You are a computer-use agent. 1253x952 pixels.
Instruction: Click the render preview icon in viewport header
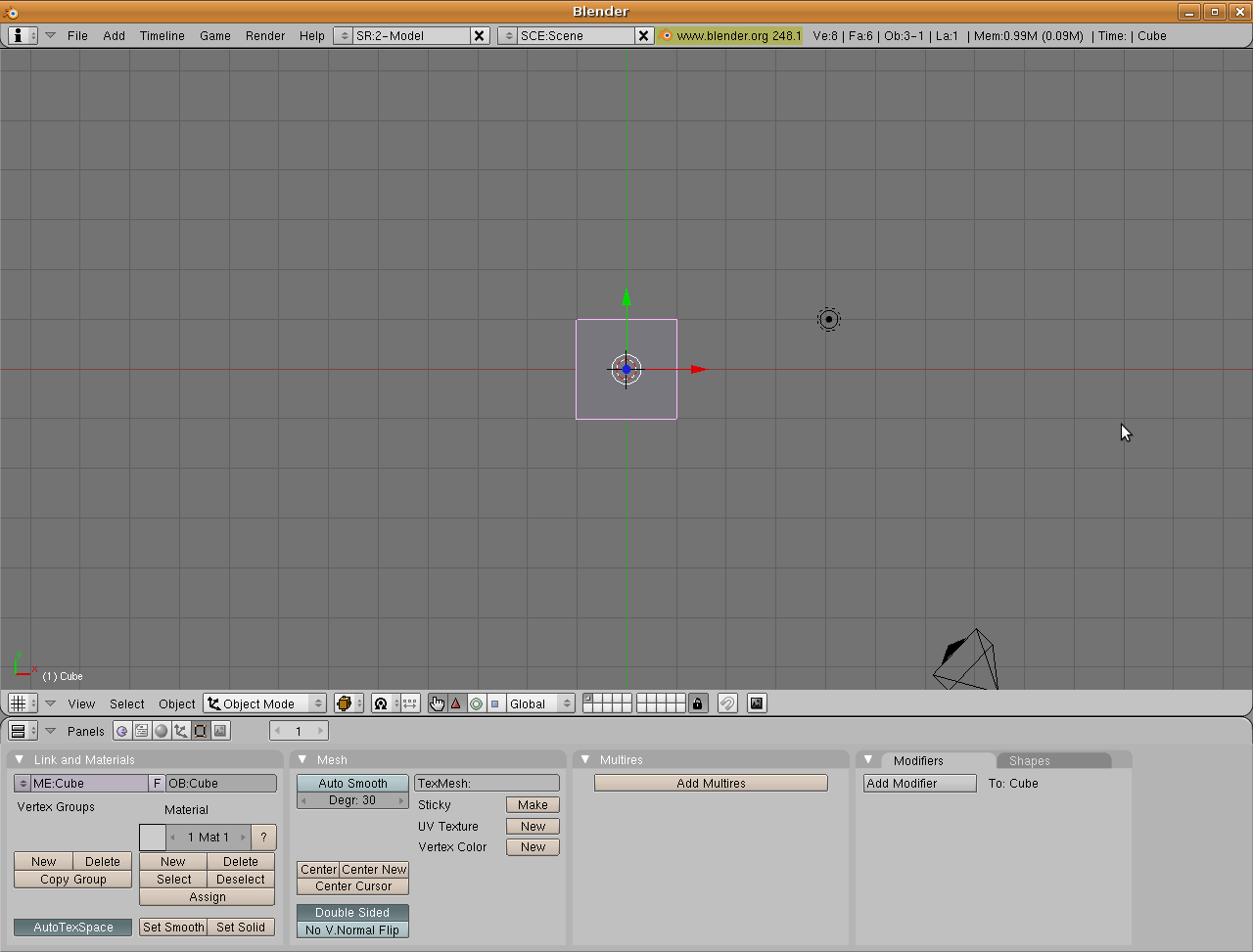coord(757,703)
